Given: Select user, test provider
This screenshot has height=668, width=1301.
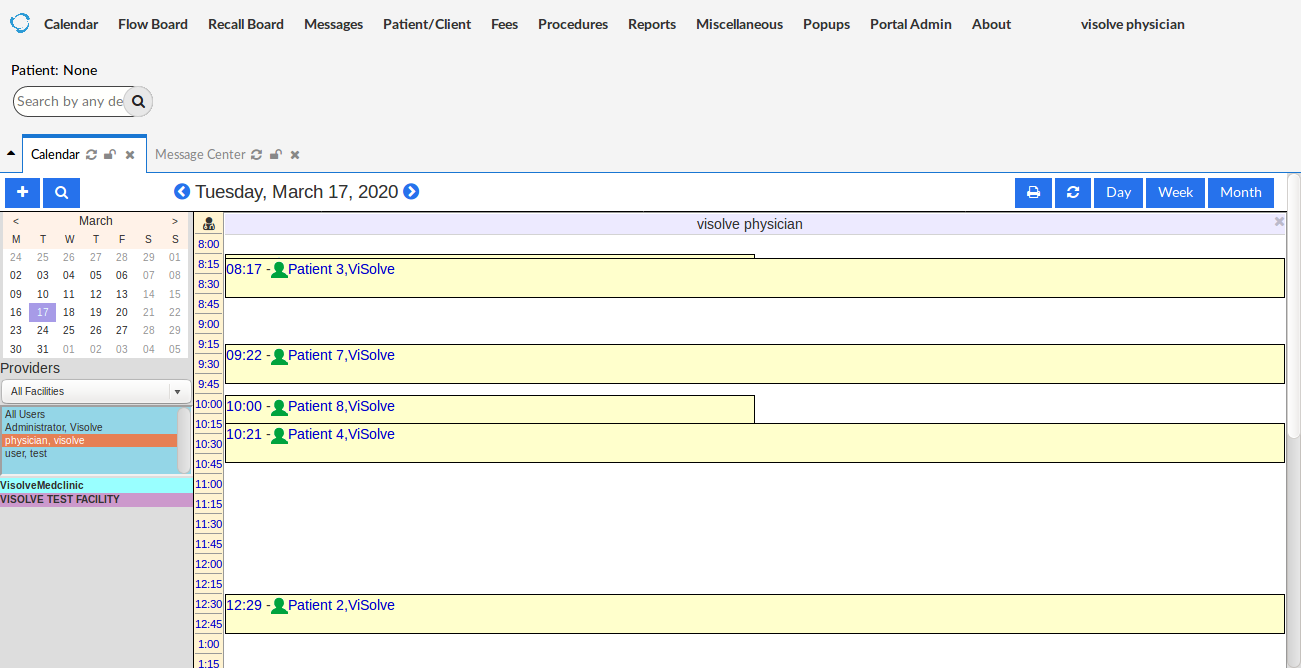Looking at the screenshot, I should point(89,453).
